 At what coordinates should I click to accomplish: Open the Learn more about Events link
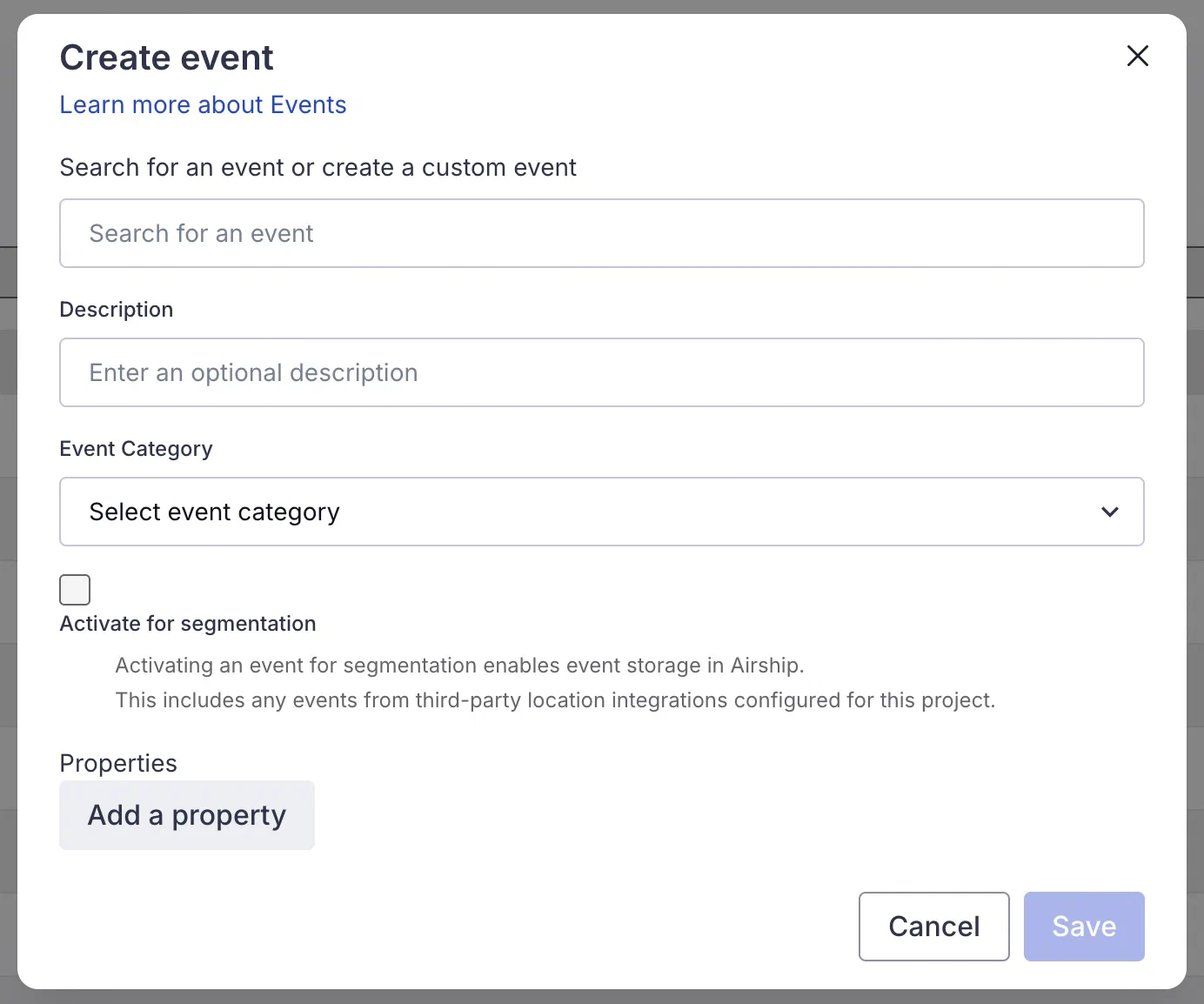203,104
